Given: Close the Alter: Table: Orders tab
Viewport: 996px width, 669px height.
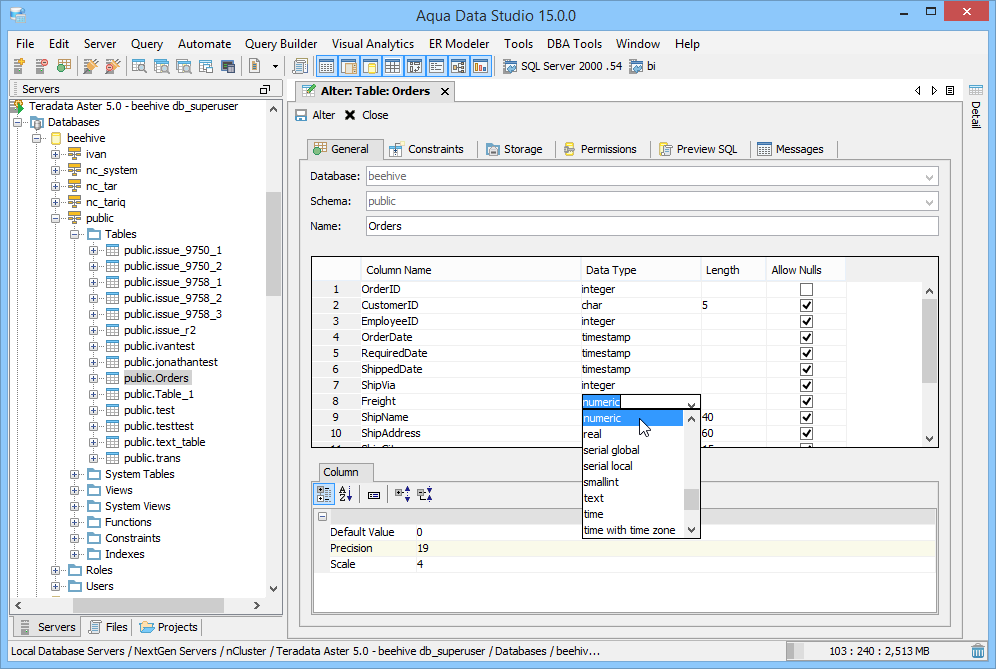Looking at the screenshot, I should 445,91.
